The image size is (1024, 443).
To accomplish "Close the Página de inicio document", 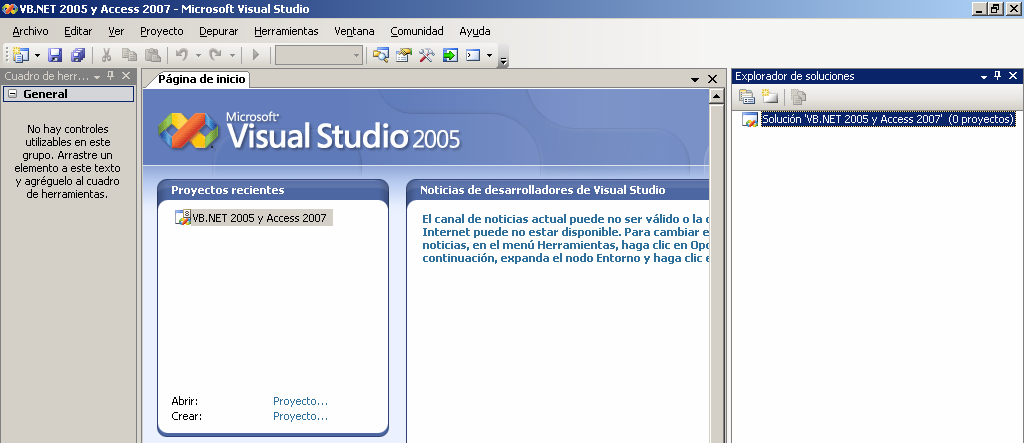I will tap(712, 79).
